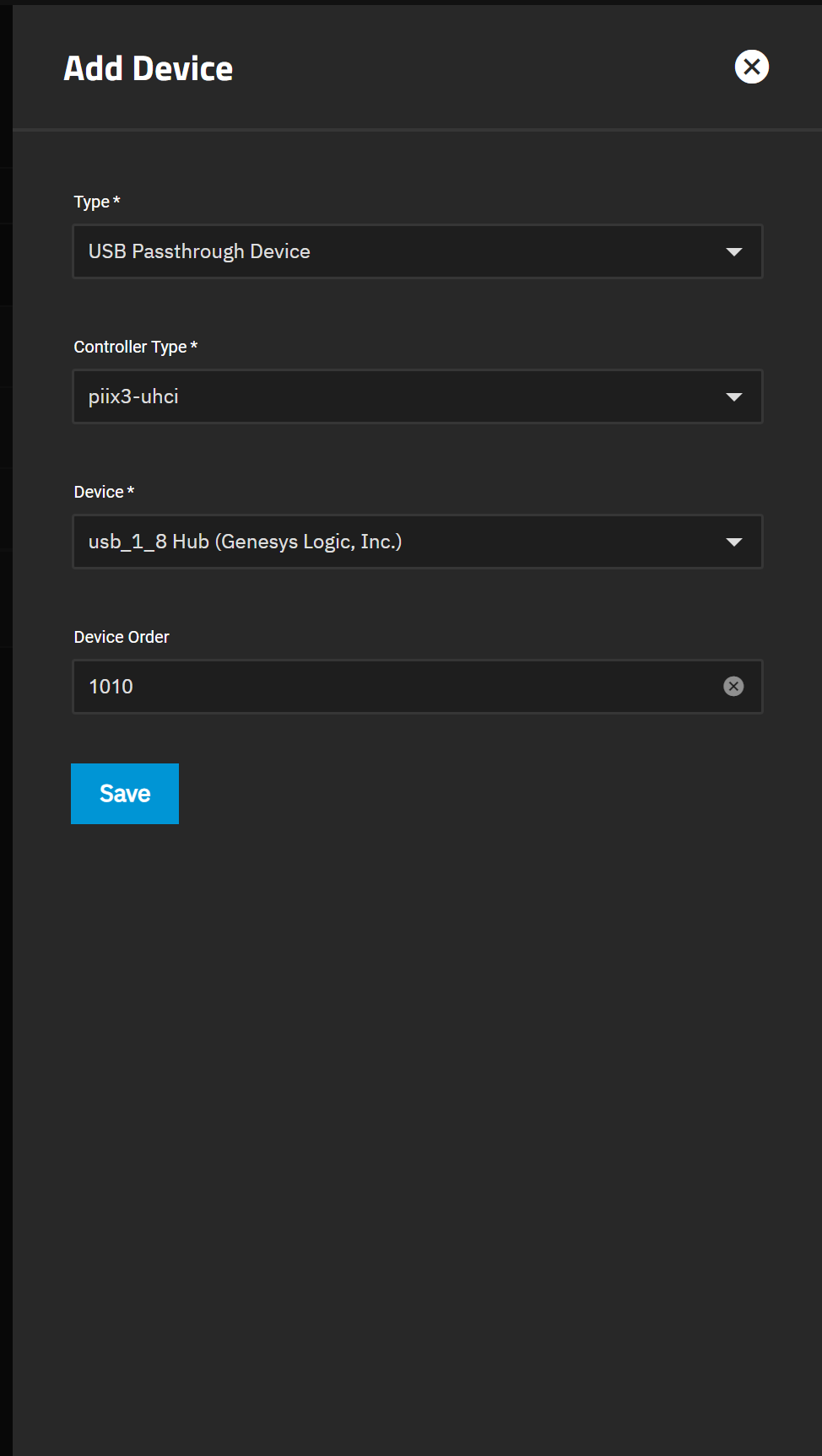Clear the Device Order field value
This screenshot has width=822, height=1456.
(x=733, y=687)
